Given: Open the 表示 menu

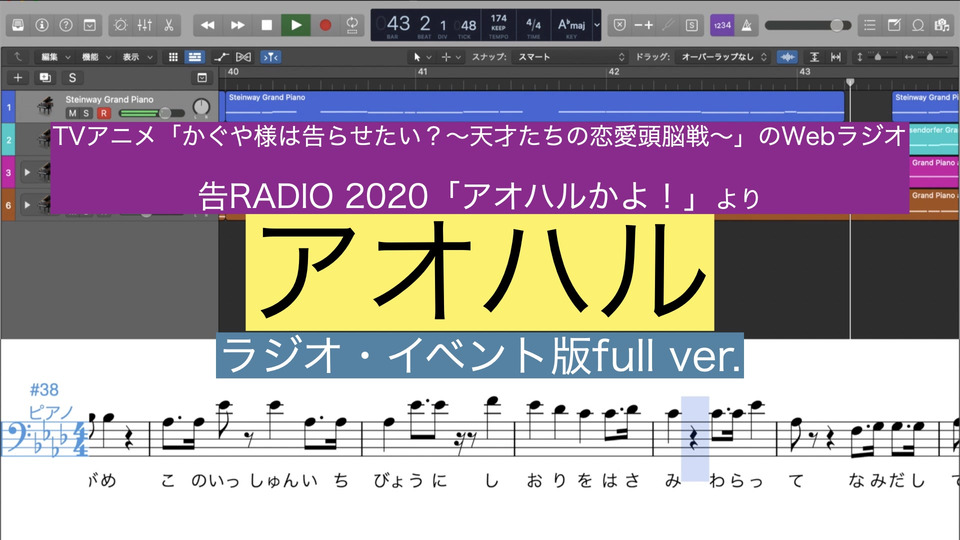Looking at the screenshot, I should click(138, 57).
